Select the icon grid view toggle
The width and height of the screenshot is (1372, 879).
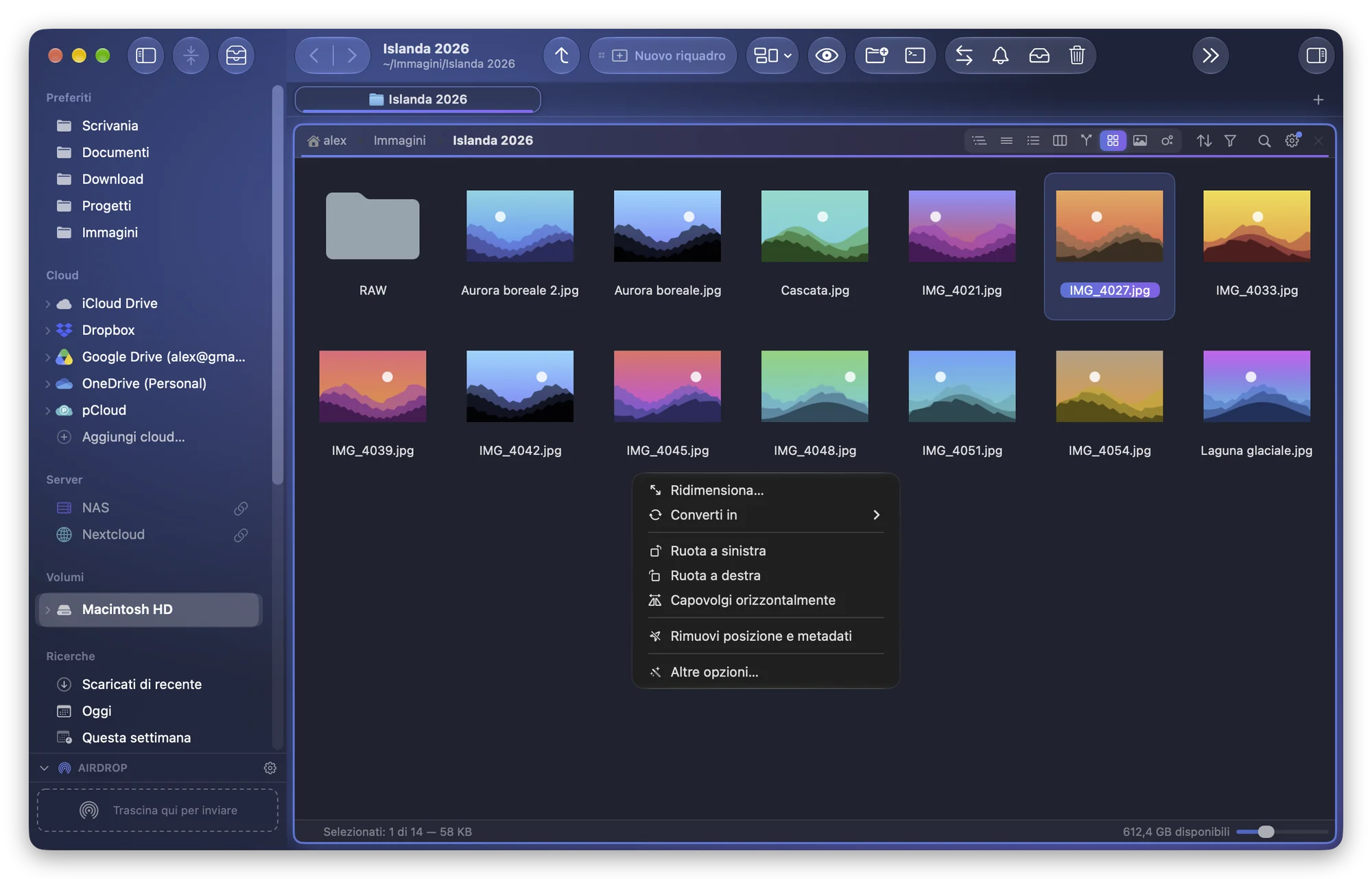point(1113,141)
